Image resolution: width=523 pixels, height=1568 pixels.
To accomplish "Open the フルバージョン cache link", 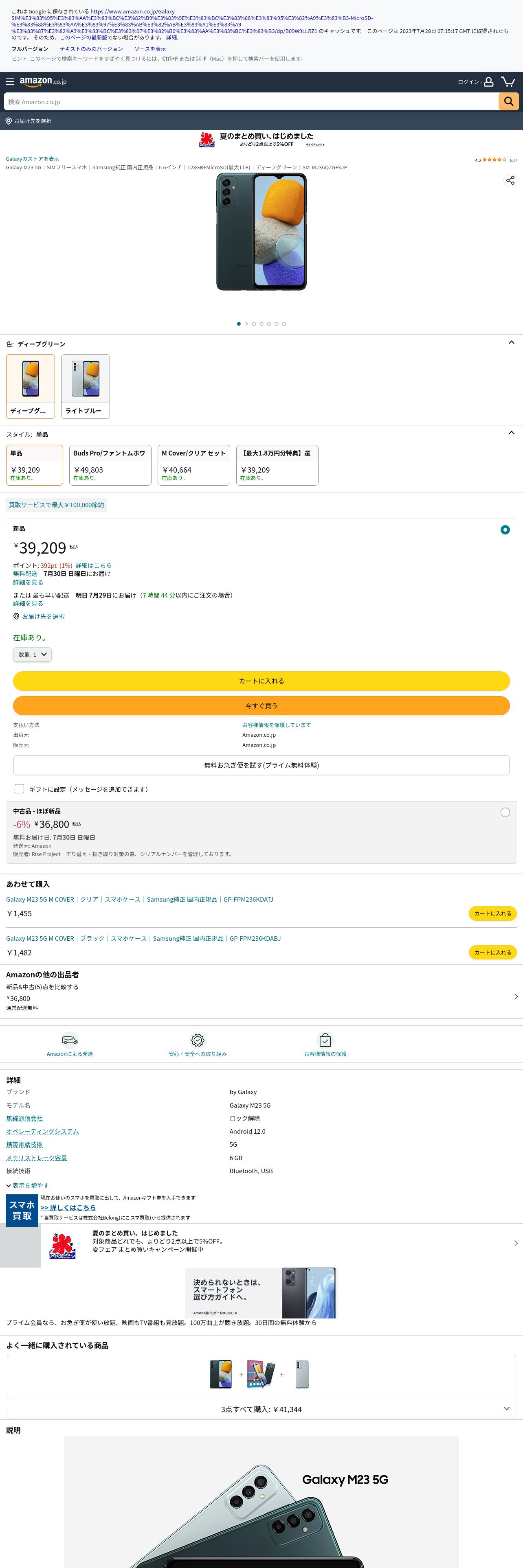I will pos(30,49).
